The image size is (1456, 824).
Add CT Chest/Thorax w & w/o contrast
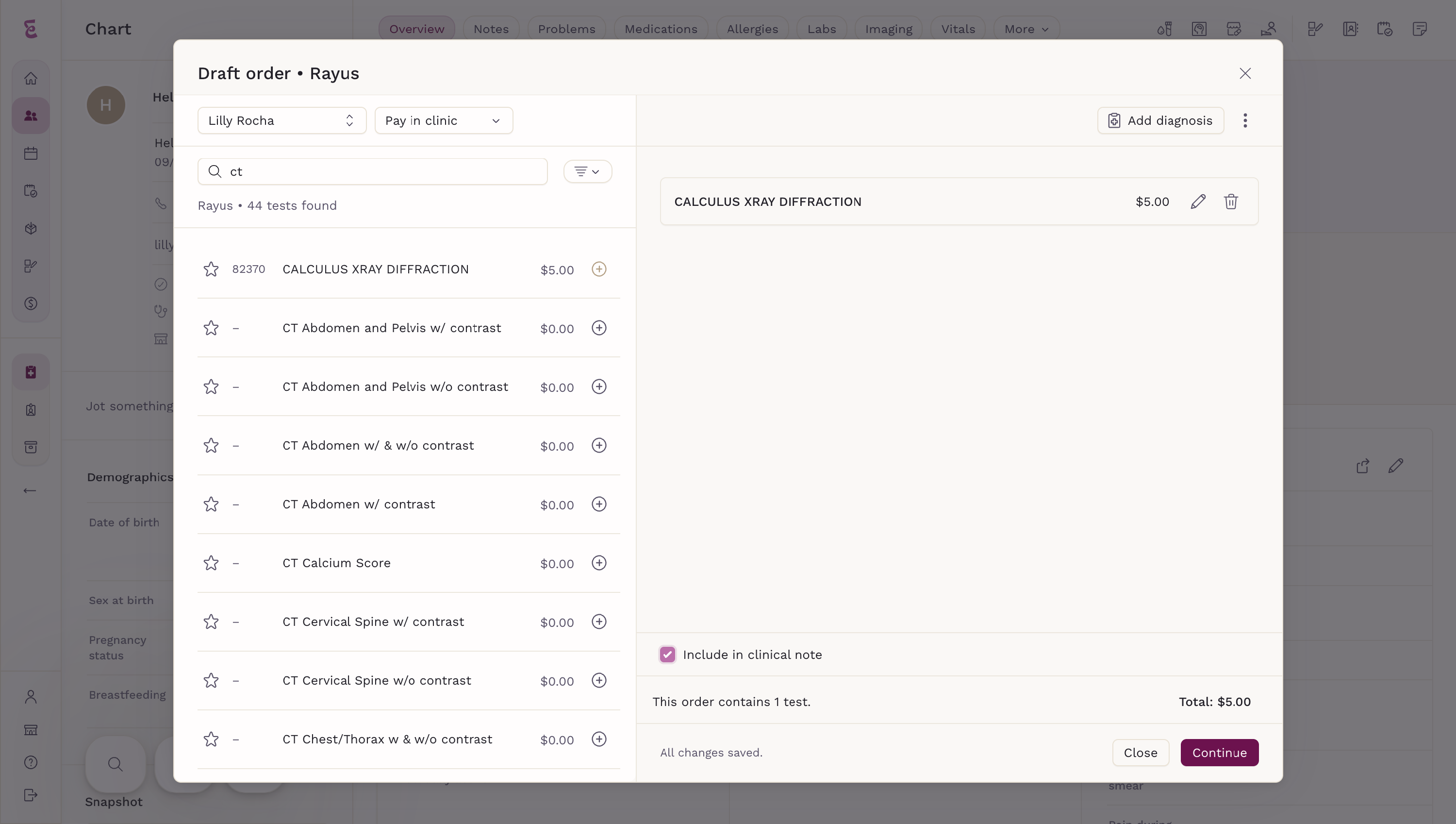[x=599, y=739]
